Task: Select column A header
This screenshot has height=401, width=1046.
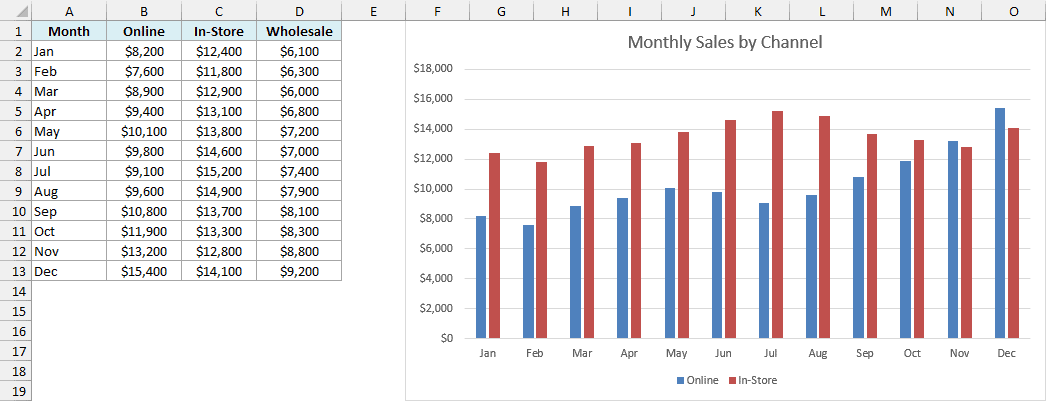Action: [69, 11]
